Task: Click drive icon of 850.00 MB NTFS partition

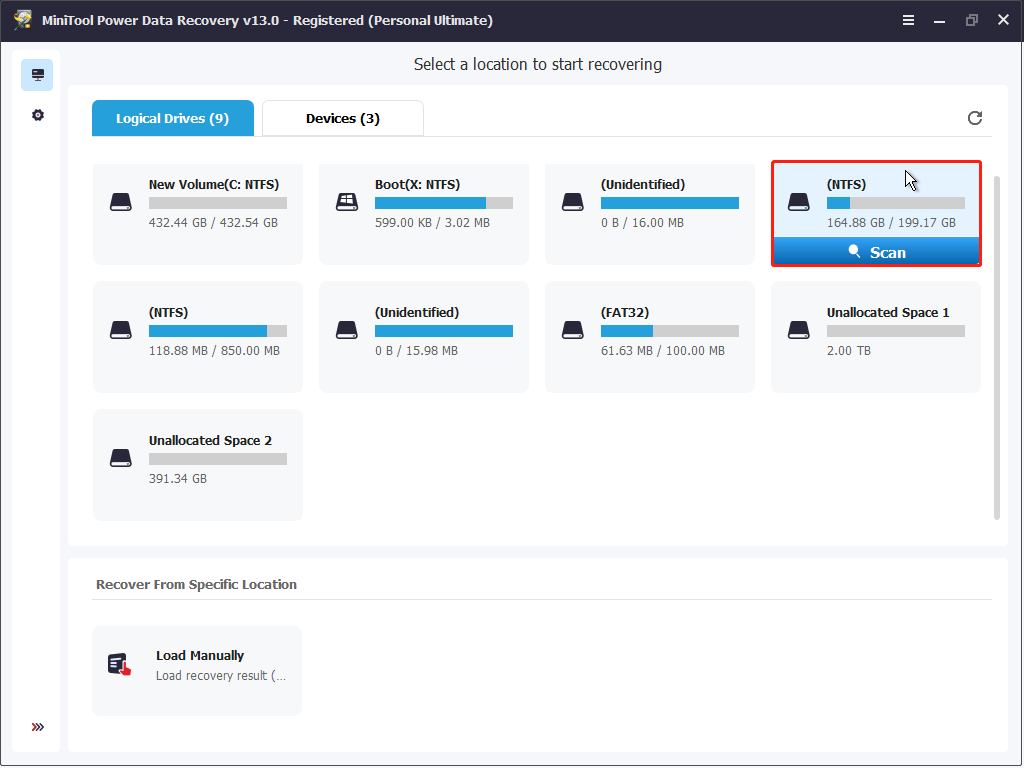Action: (121, 330)
